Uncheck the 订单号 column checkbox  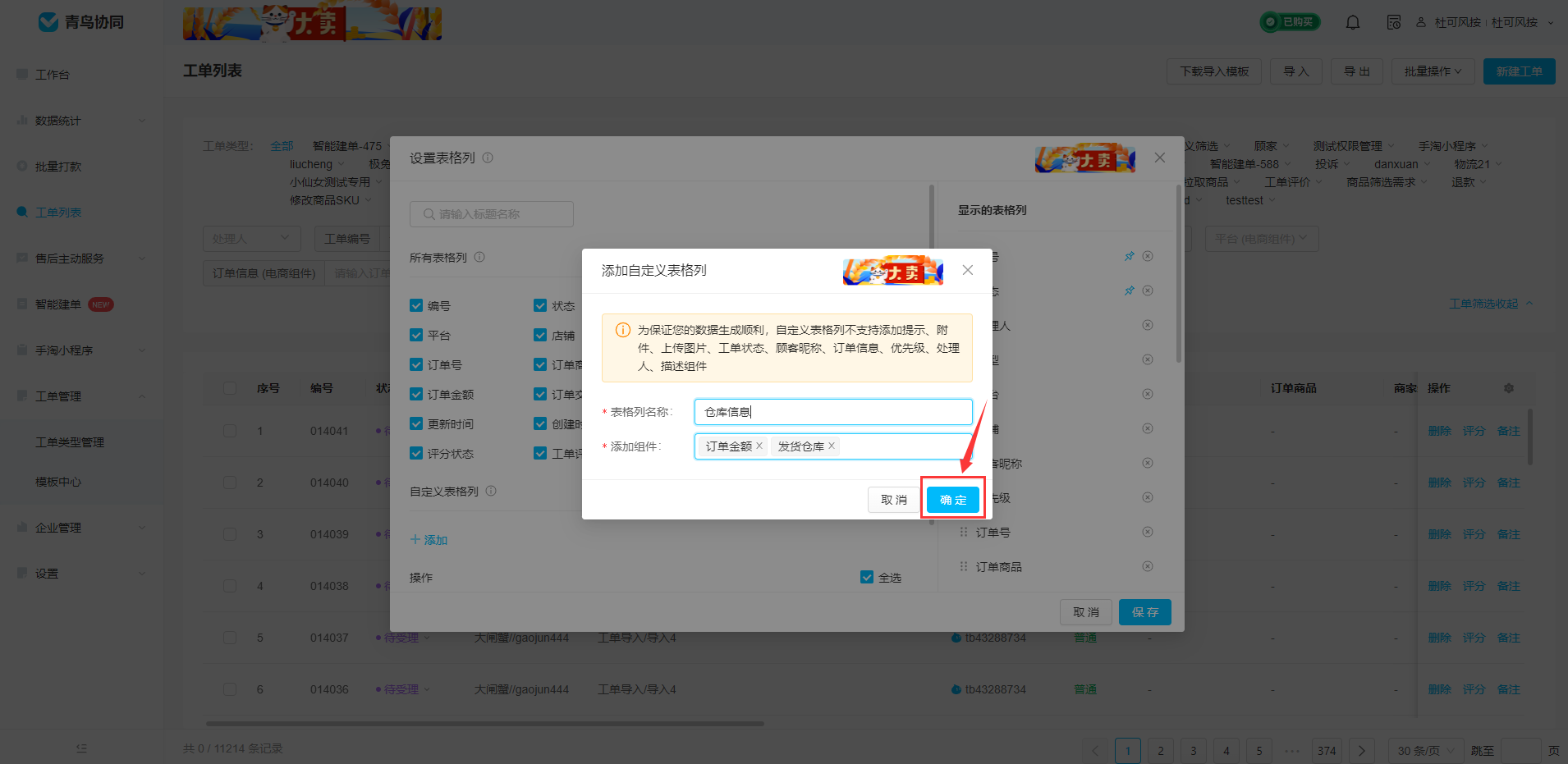(x=416, y=364)
